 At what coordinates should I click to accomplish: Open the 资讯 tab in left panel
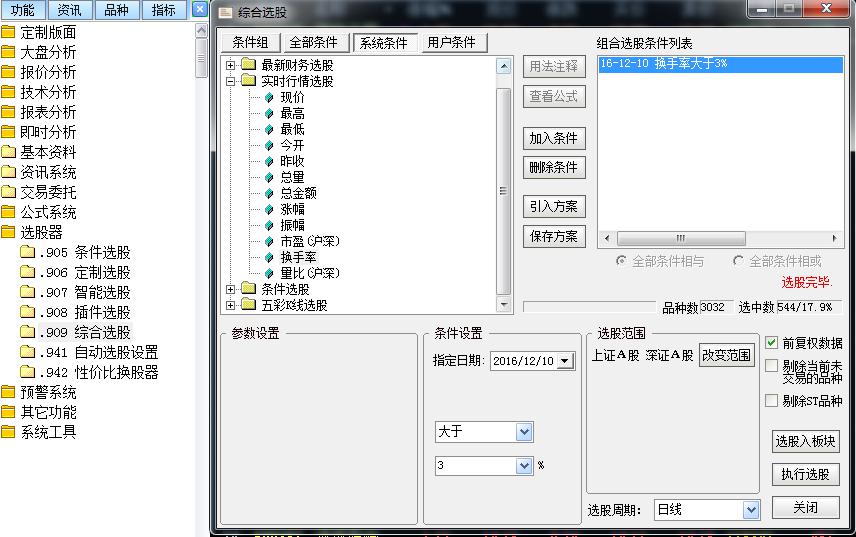click(x=69, y=10)
